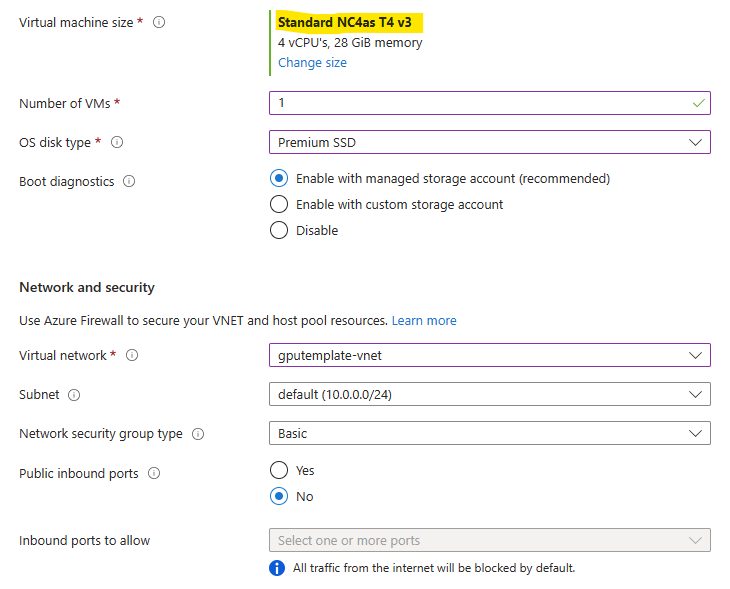The width and height of the screenshot is (730, 589).
Task: Open the OS disk type dropdown
Action: (490, 142)
